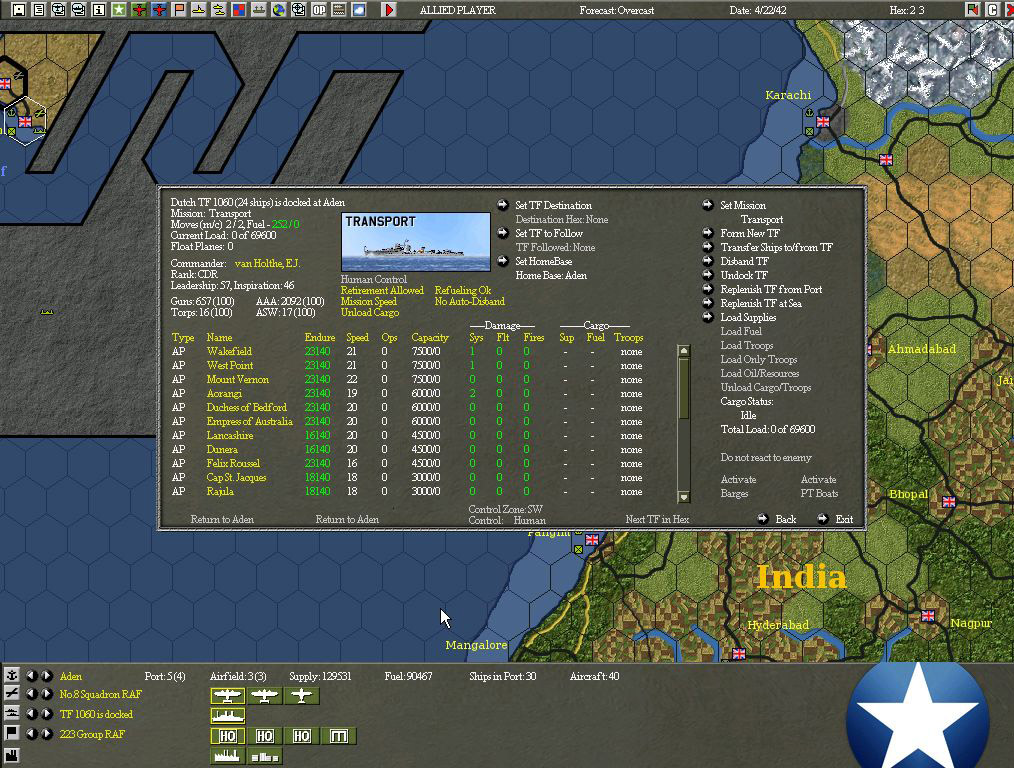This screenshot has width=1014, height=768.
Task: Select the green factory silhouette icon
Action: 227,756
